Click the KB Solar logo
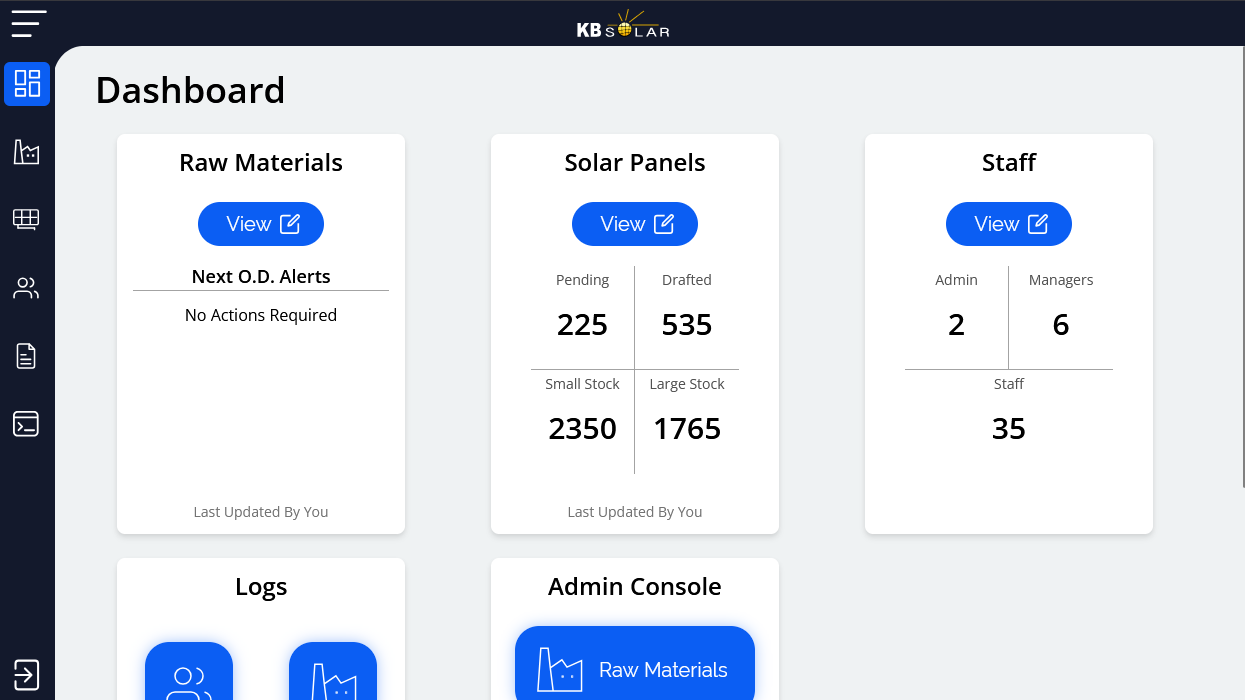The height and width of the screenshot is (700, 1245). [x=622, y=24]
